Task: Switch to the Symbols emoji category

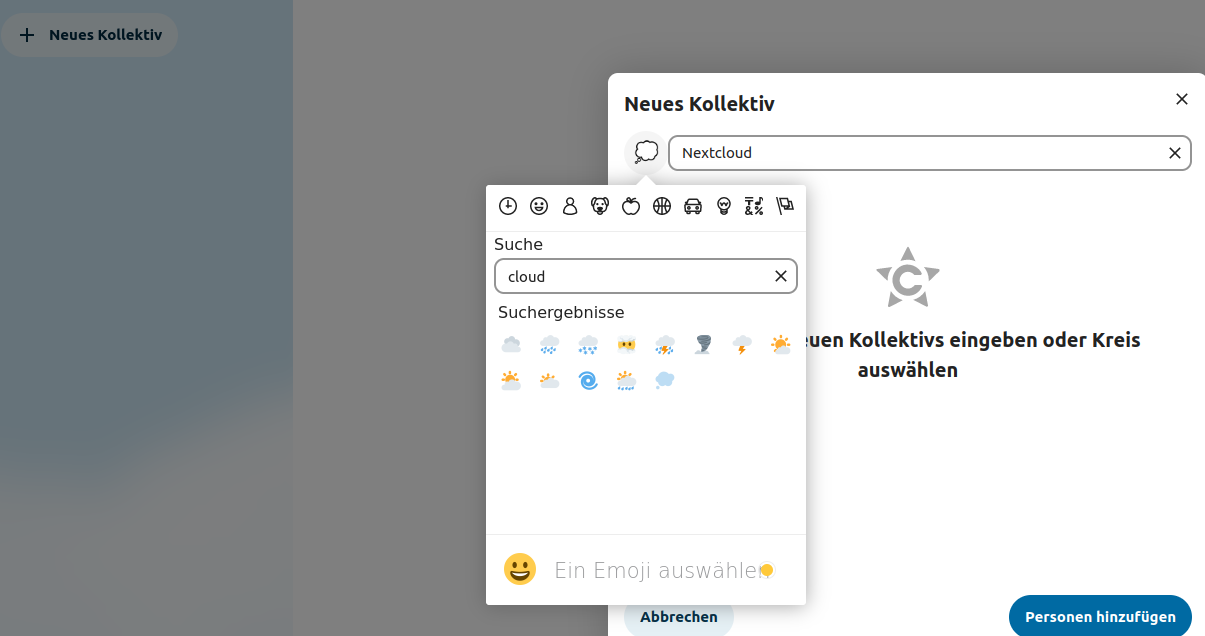Action: point(754,206)
